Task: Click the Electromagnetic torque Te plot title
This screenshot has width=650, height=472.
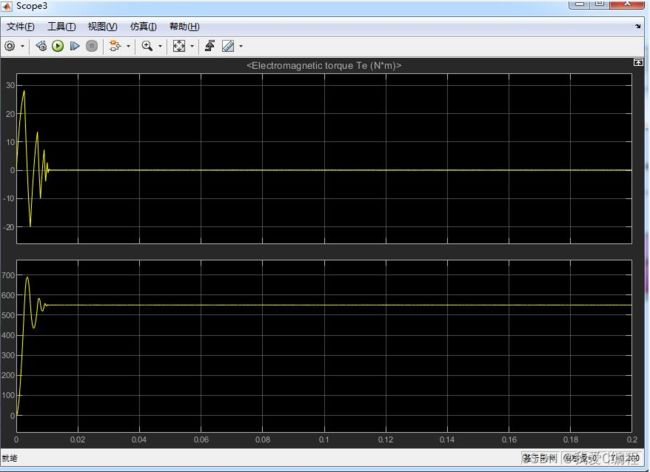Action: pos(324,65)
